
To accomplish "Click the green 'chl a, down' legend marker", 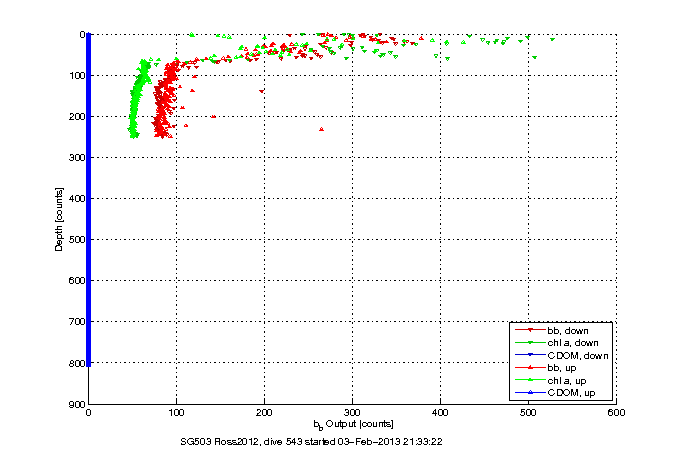I will (x=527, y=343).
